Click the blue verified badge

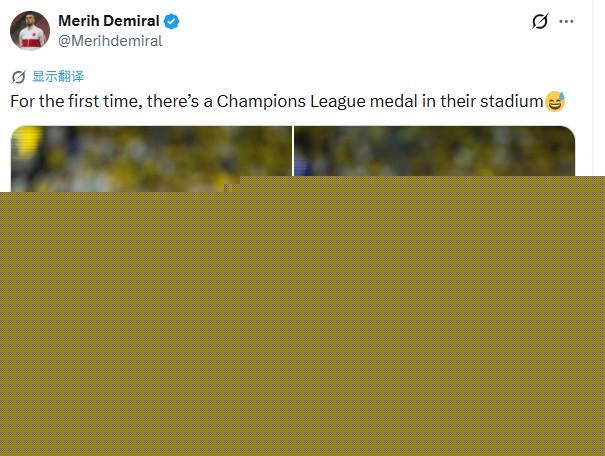172,21
